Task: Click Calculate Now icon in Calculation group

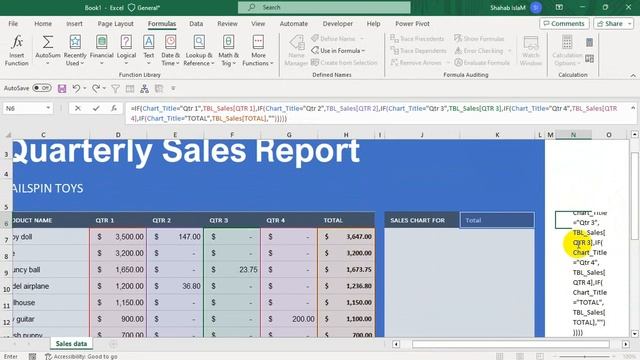Action: click(589, 42)
